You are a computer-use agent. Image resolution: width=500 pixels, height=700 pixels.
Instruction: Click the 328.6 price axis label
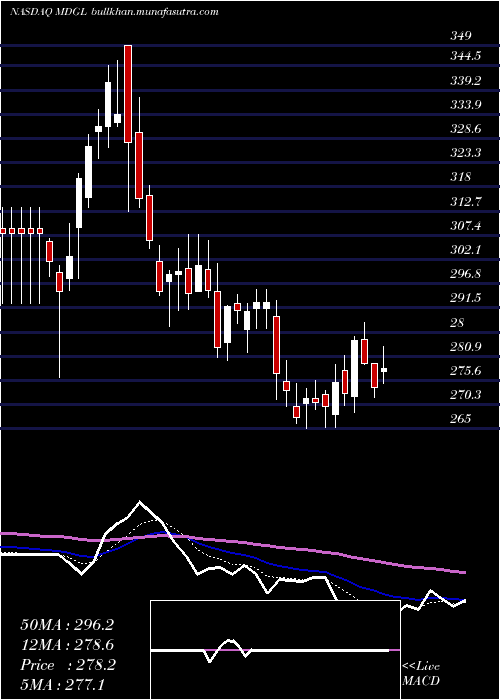[466, 129]
